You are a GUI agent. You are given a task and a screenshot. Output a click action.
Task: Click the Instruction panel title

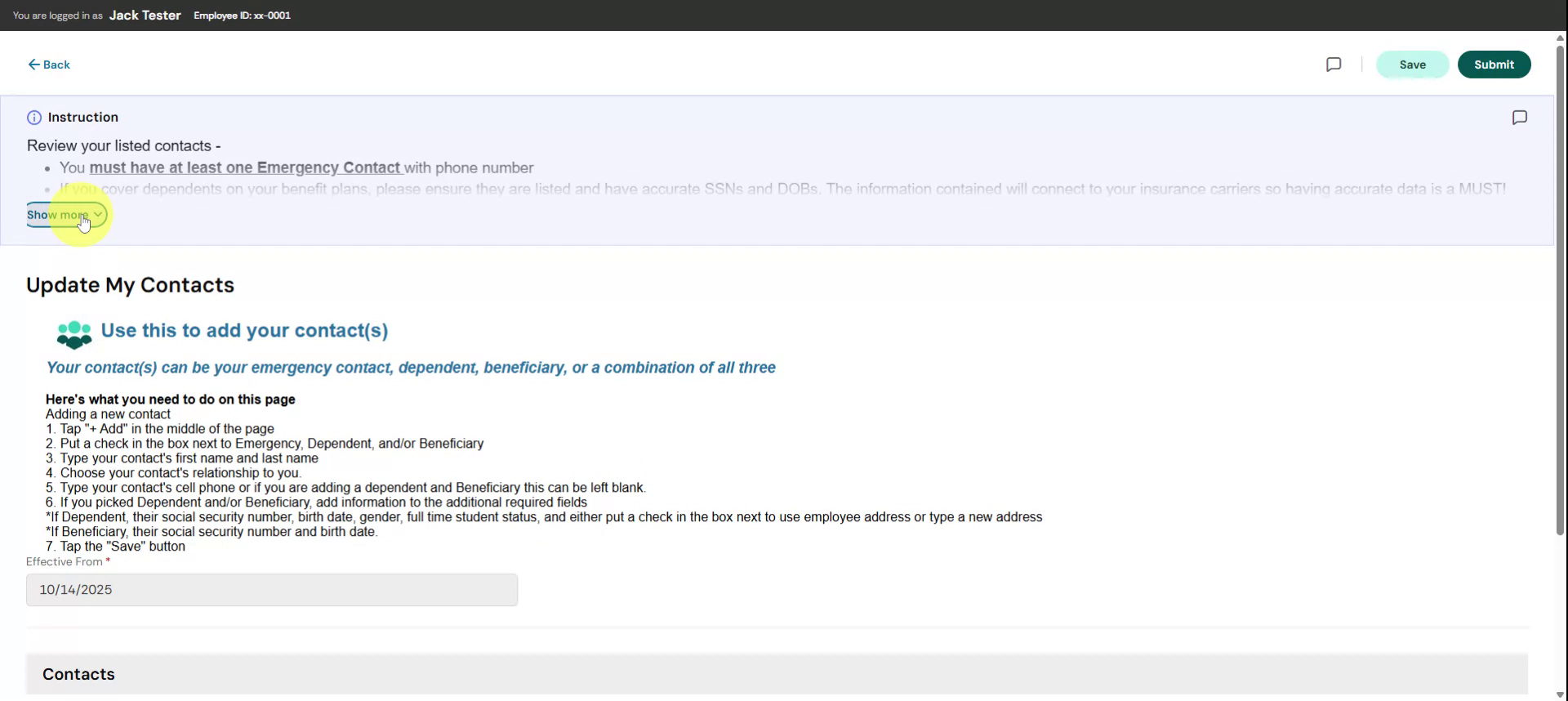click(x=83, y=118)
